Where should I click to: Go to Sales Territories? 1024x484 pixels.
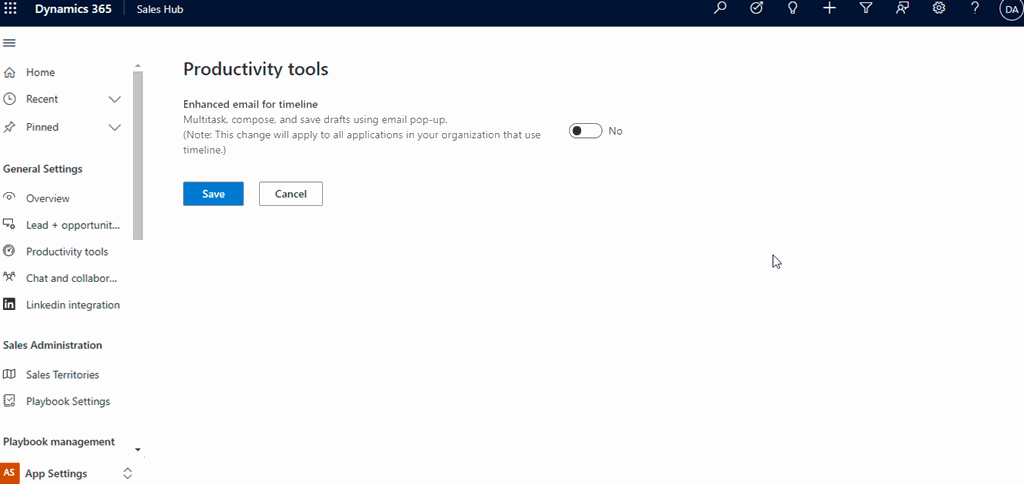point(62,375)
